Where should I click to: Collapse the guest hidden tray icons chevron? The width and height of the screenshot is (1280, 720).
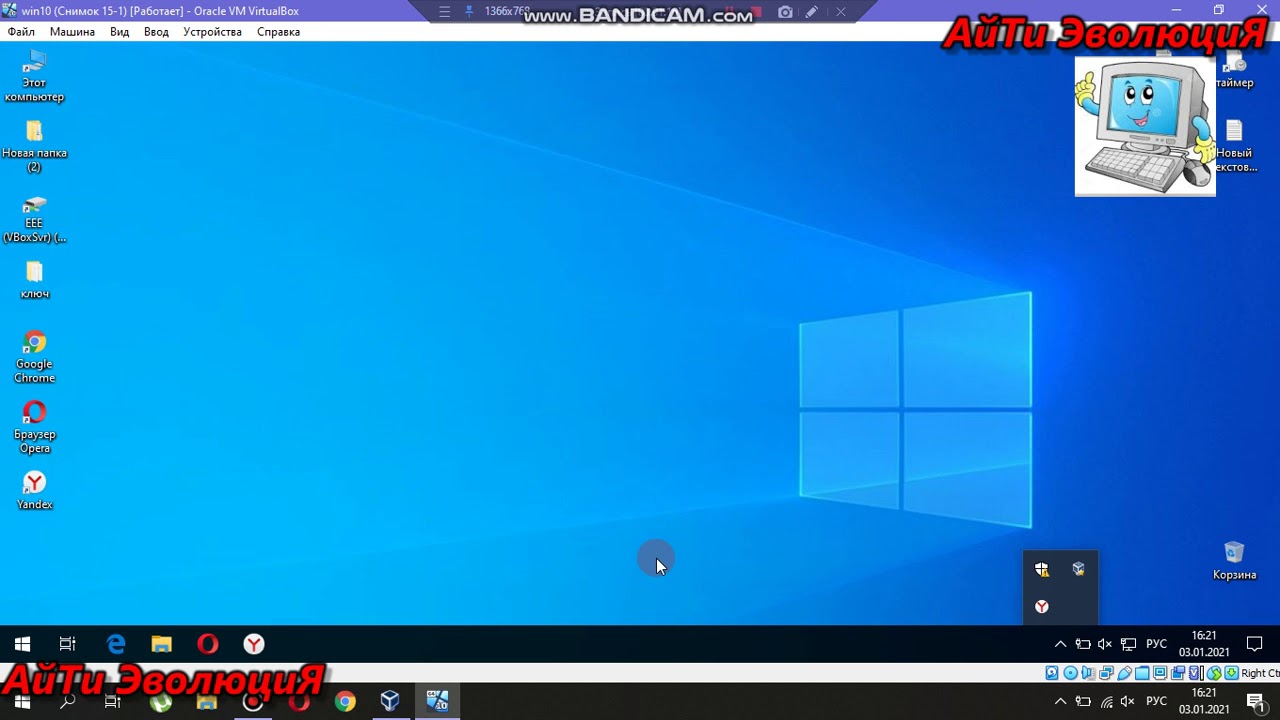pos(1060,644)
